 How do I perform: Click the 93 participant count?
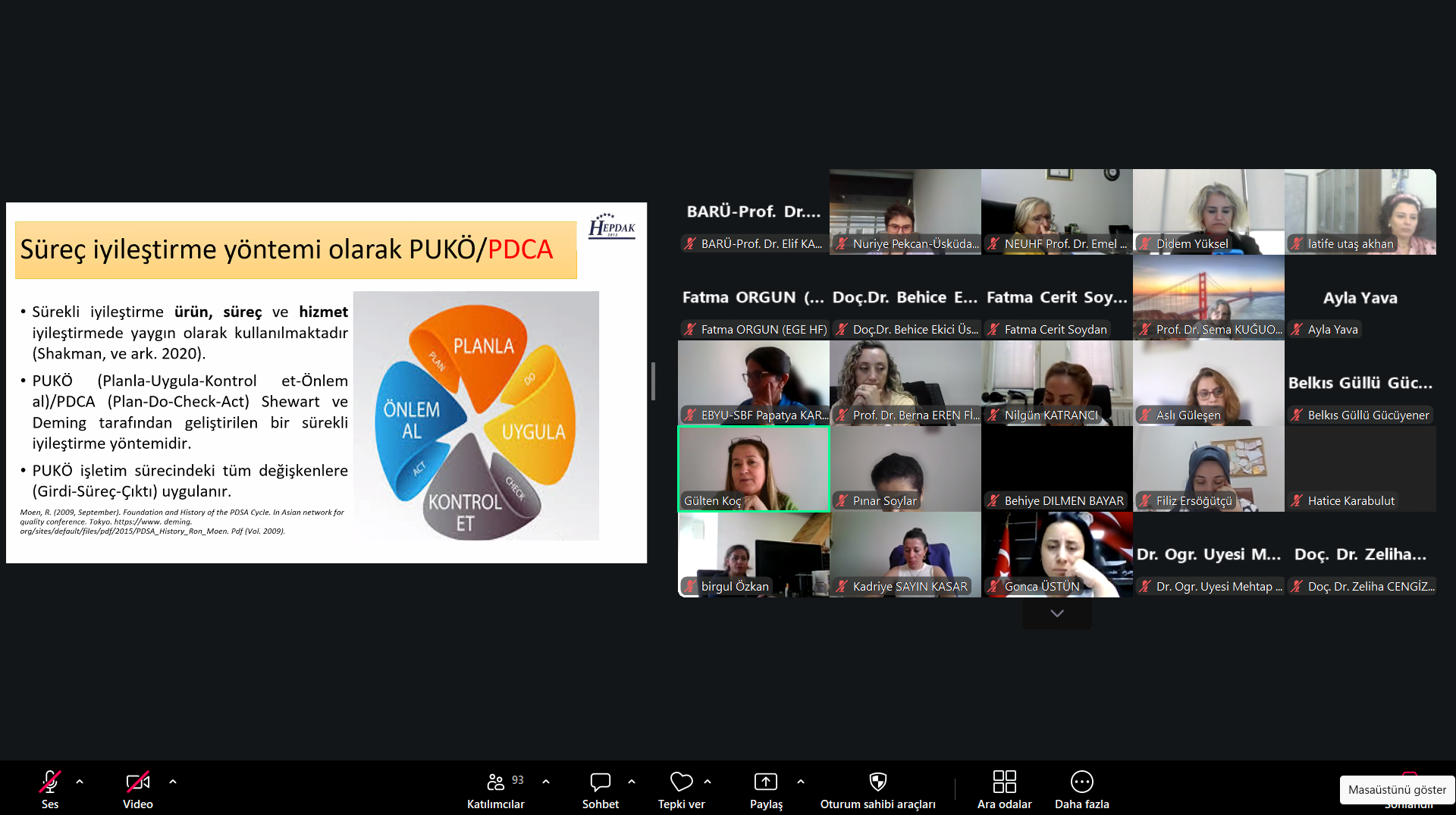(518, 780)
